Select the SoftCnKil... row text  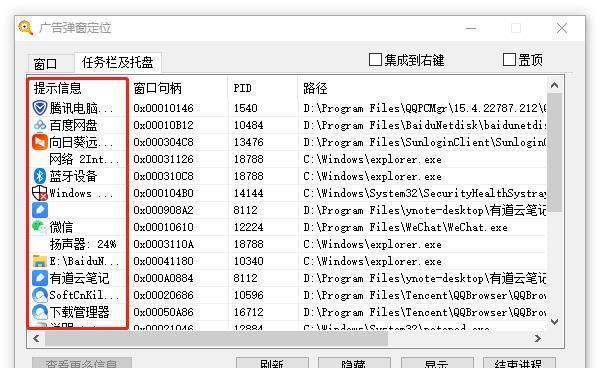[x=84, y=295]
